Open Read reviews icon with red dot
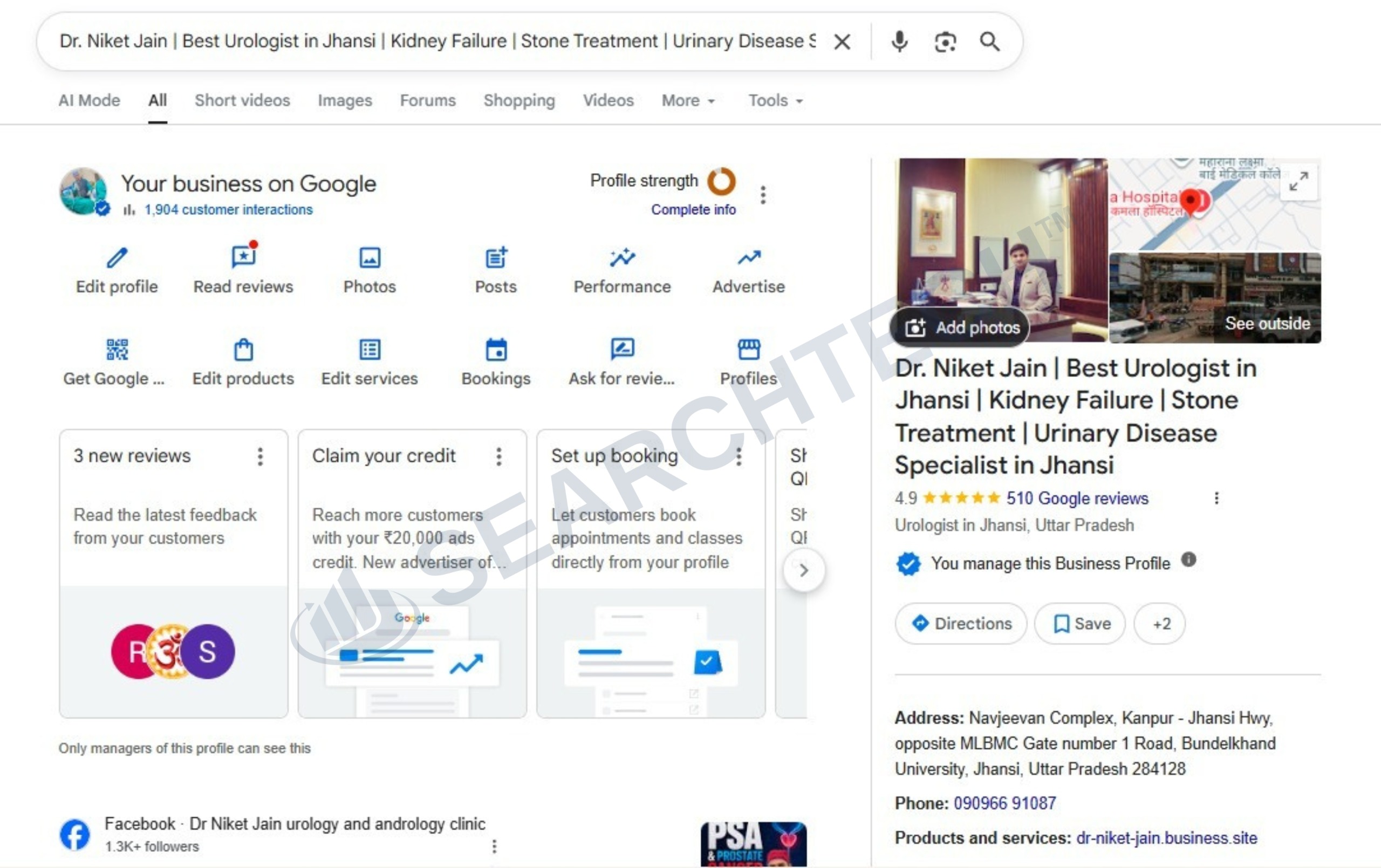 pyautogui.click(x=244, y=256)
